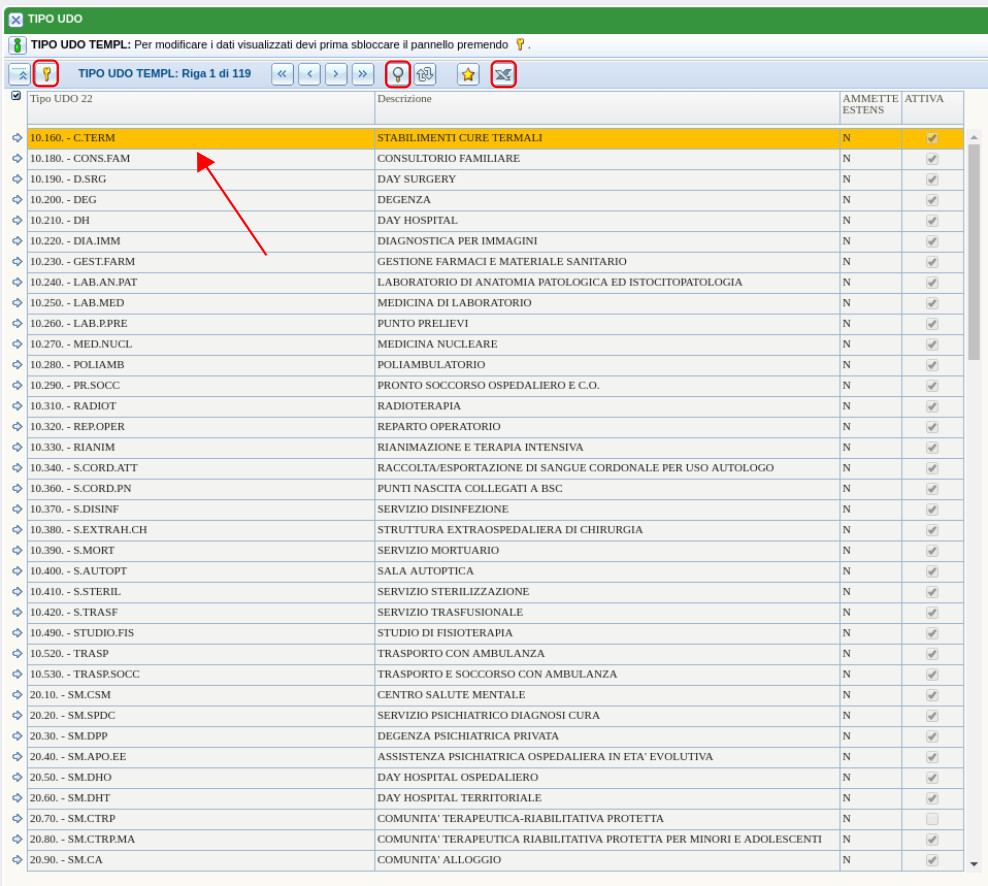Refresh data with the reload arrows icon
This screenshot has width=988, height=886.
point(425,74)
